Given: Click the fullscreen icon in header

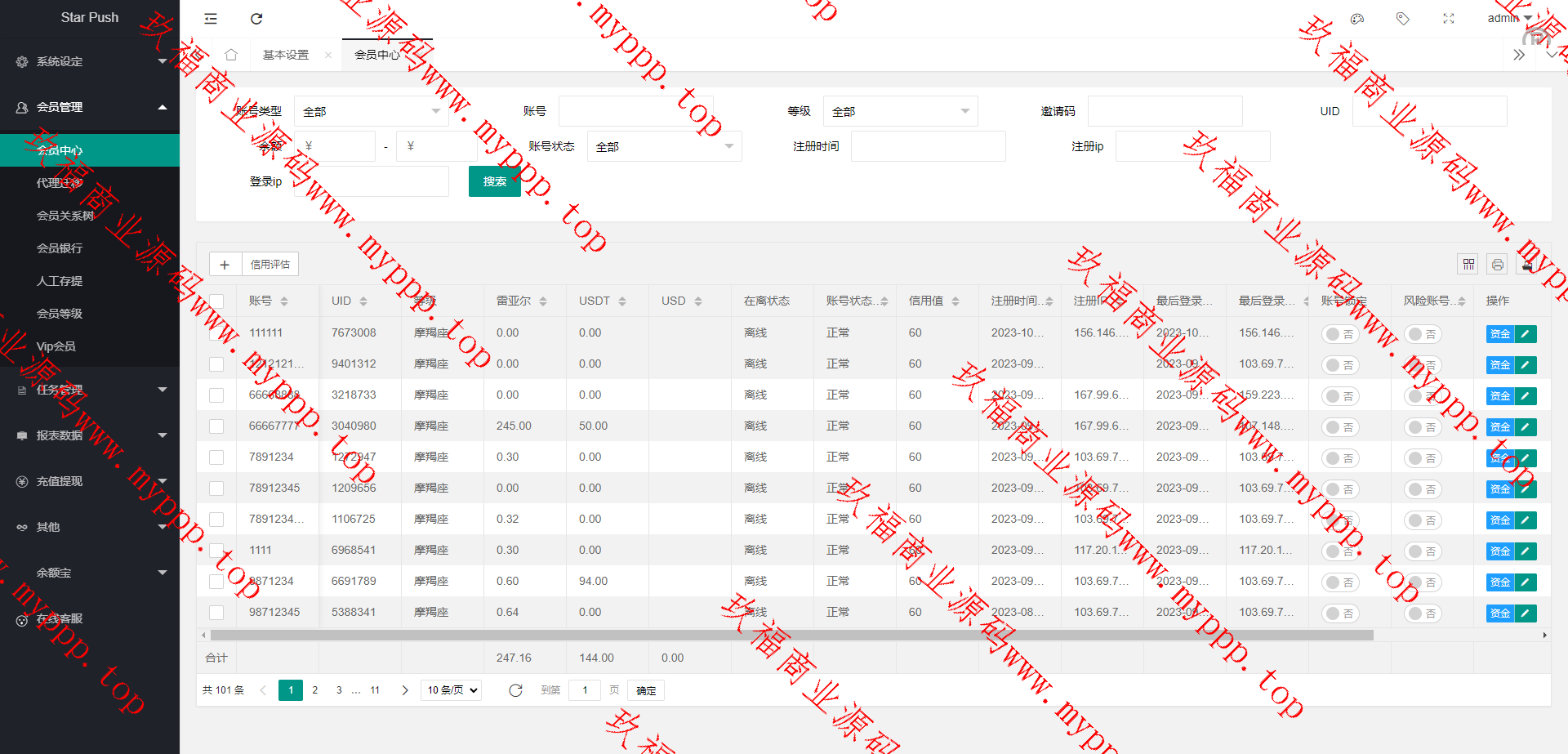Looking at the screenshot, I should [x=1449, y=19].
